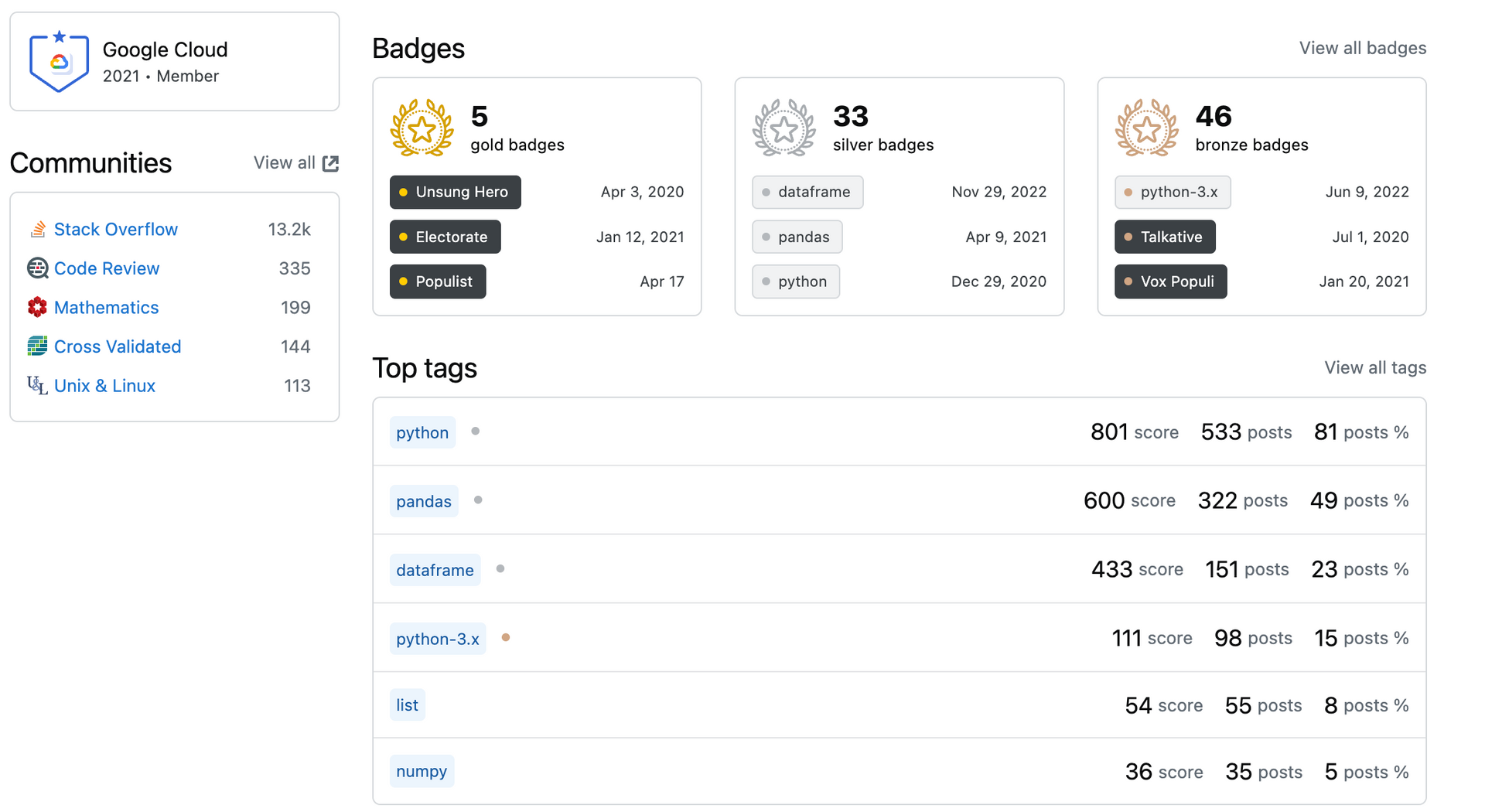The height and width of the screenshot is (812, 1485).
Task: Click the bronze badge laurel icon
Action: pyautogui.click(x=1146, y=128)
